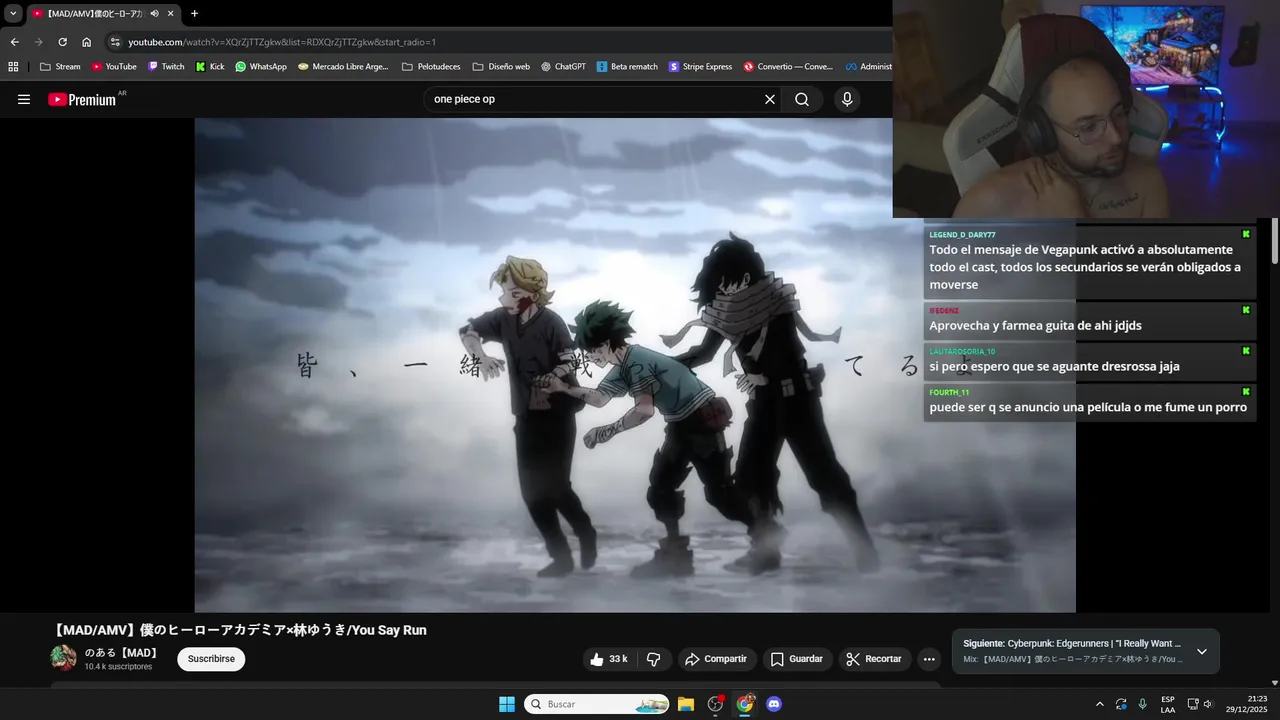Open the ChatGPT bookmark
Image resolution: width=1280 pixels, height=720 pixels.
pyautogui.click(x=564, y=67)
